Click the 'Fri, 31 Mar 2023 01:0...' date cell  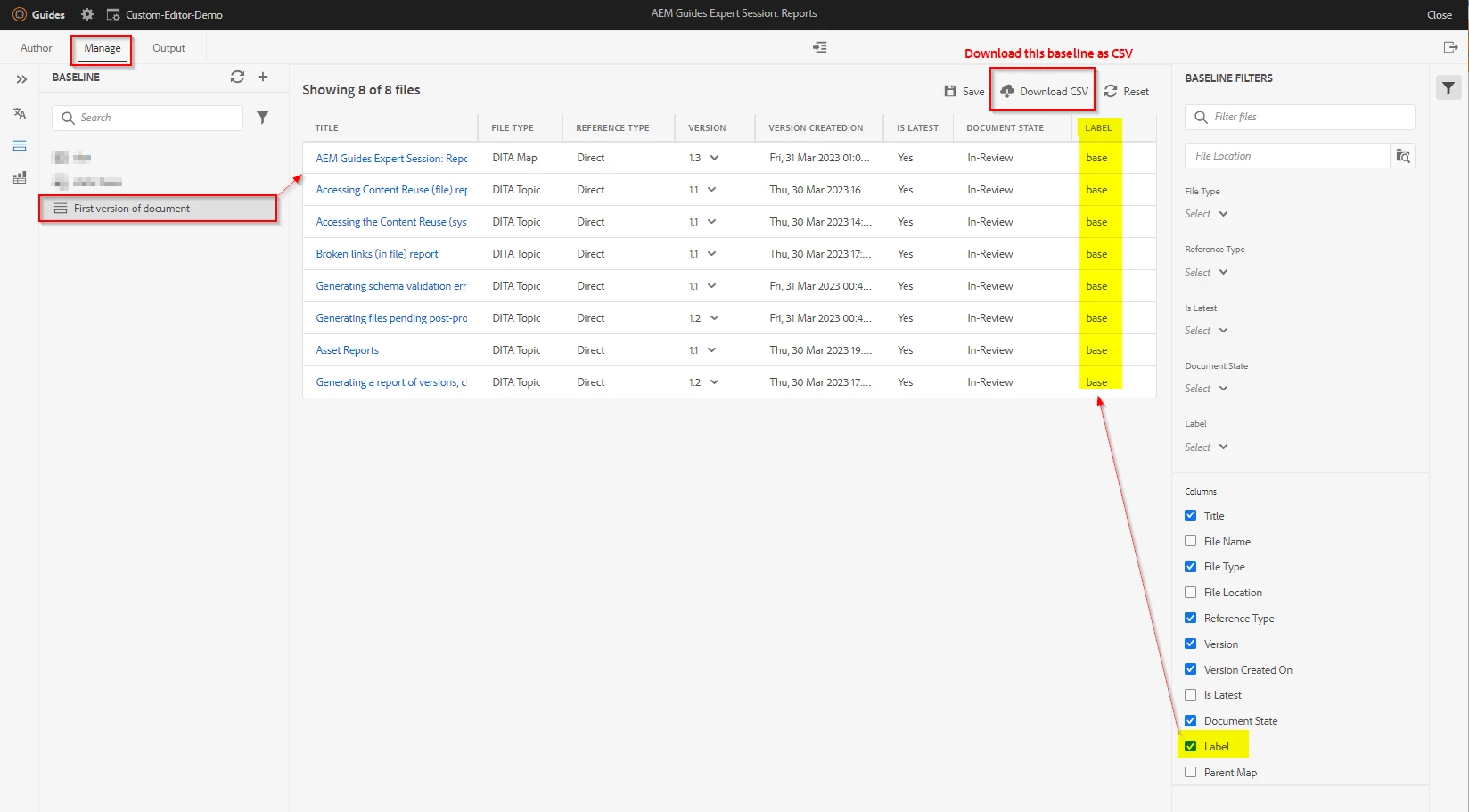[819, 158]
